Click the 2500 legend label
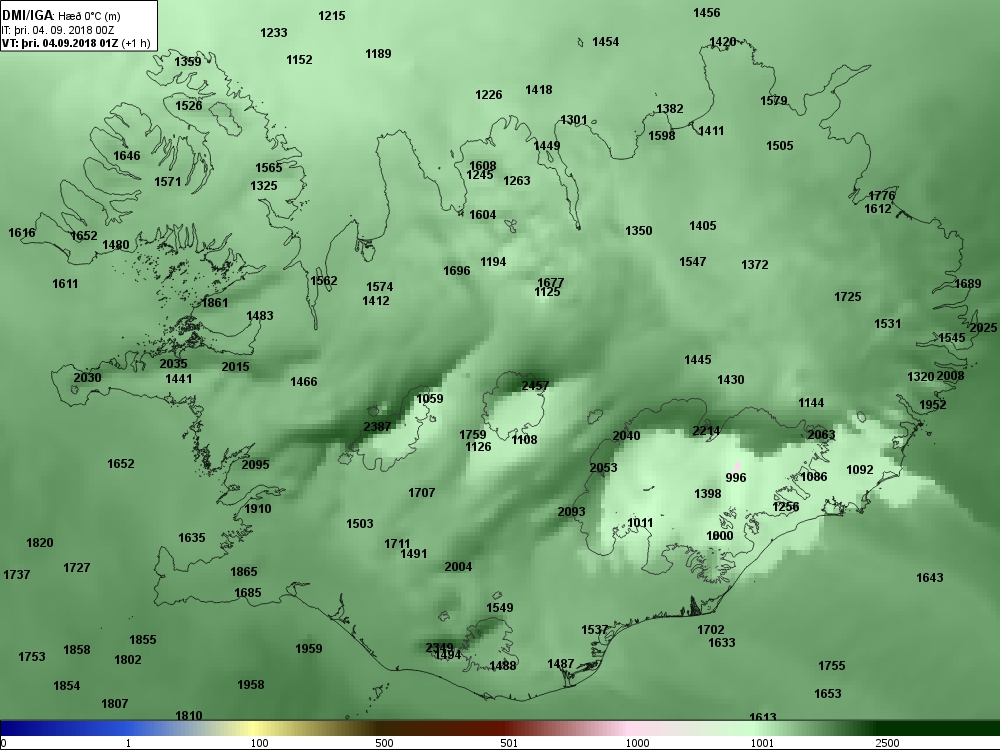The image size is (1000, 750). 886,743
